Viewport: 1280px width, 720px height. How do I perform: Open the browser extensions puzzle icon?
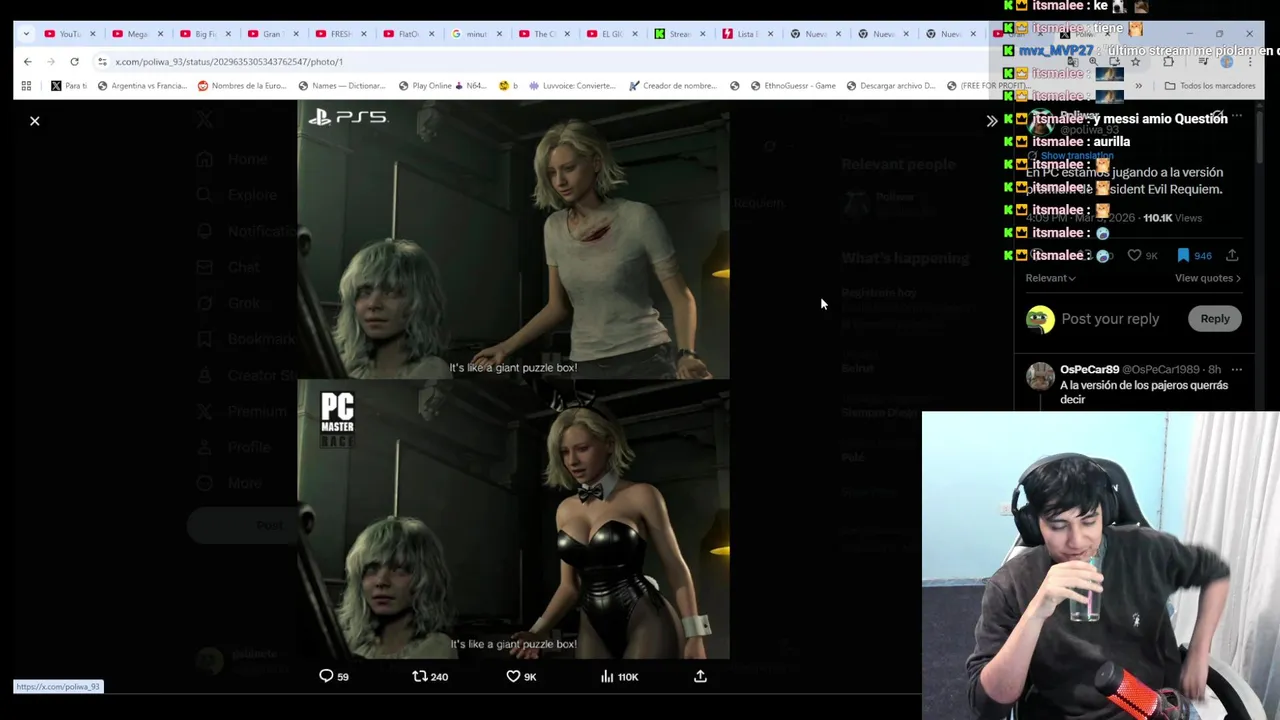pyautogui.click(x=1168, y=62)
